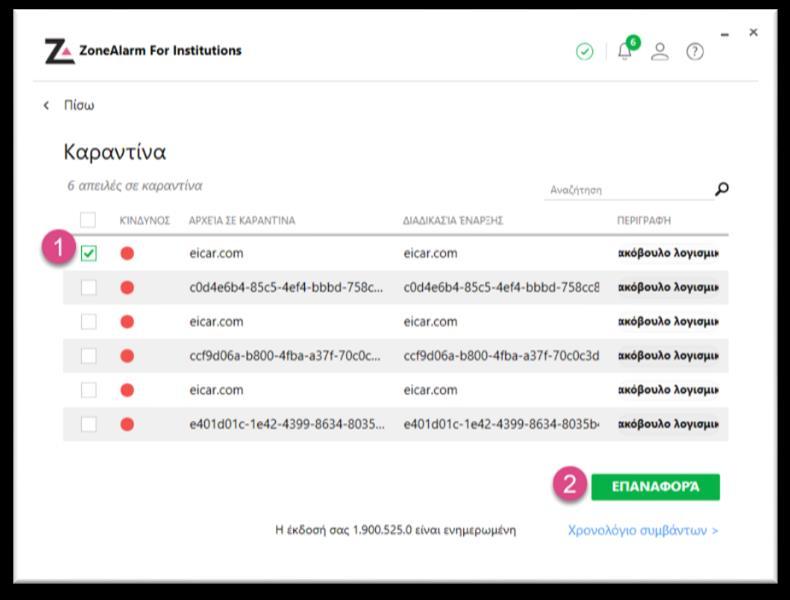Open the notifications bell with 6 alerts
Screen dimensions: 790x600
(x=627, y=49)
